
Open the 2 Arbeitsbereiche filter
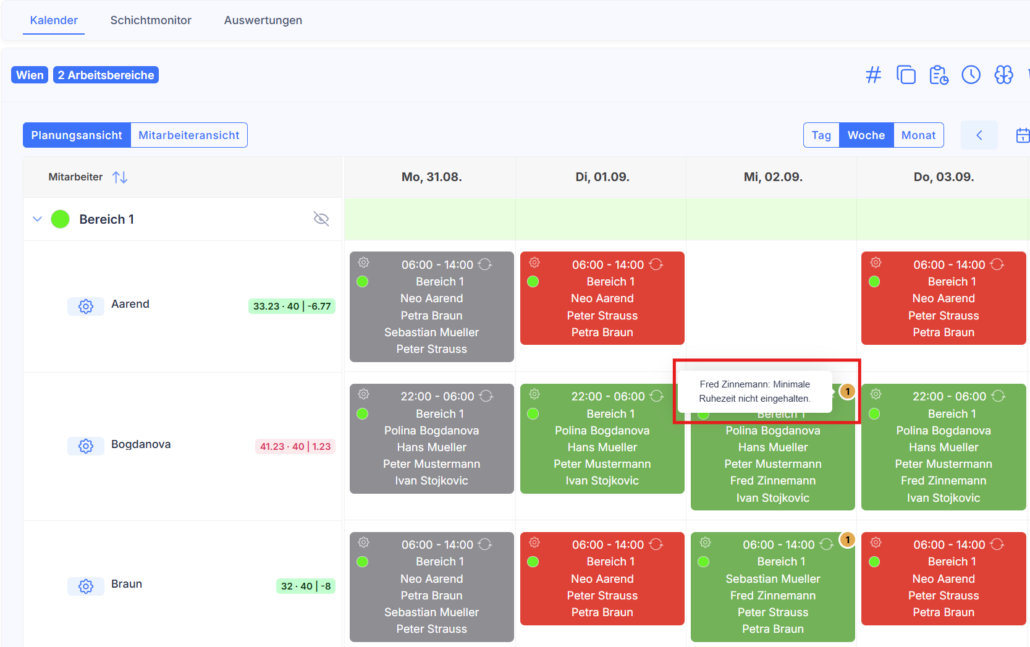[x=106, y=75]
